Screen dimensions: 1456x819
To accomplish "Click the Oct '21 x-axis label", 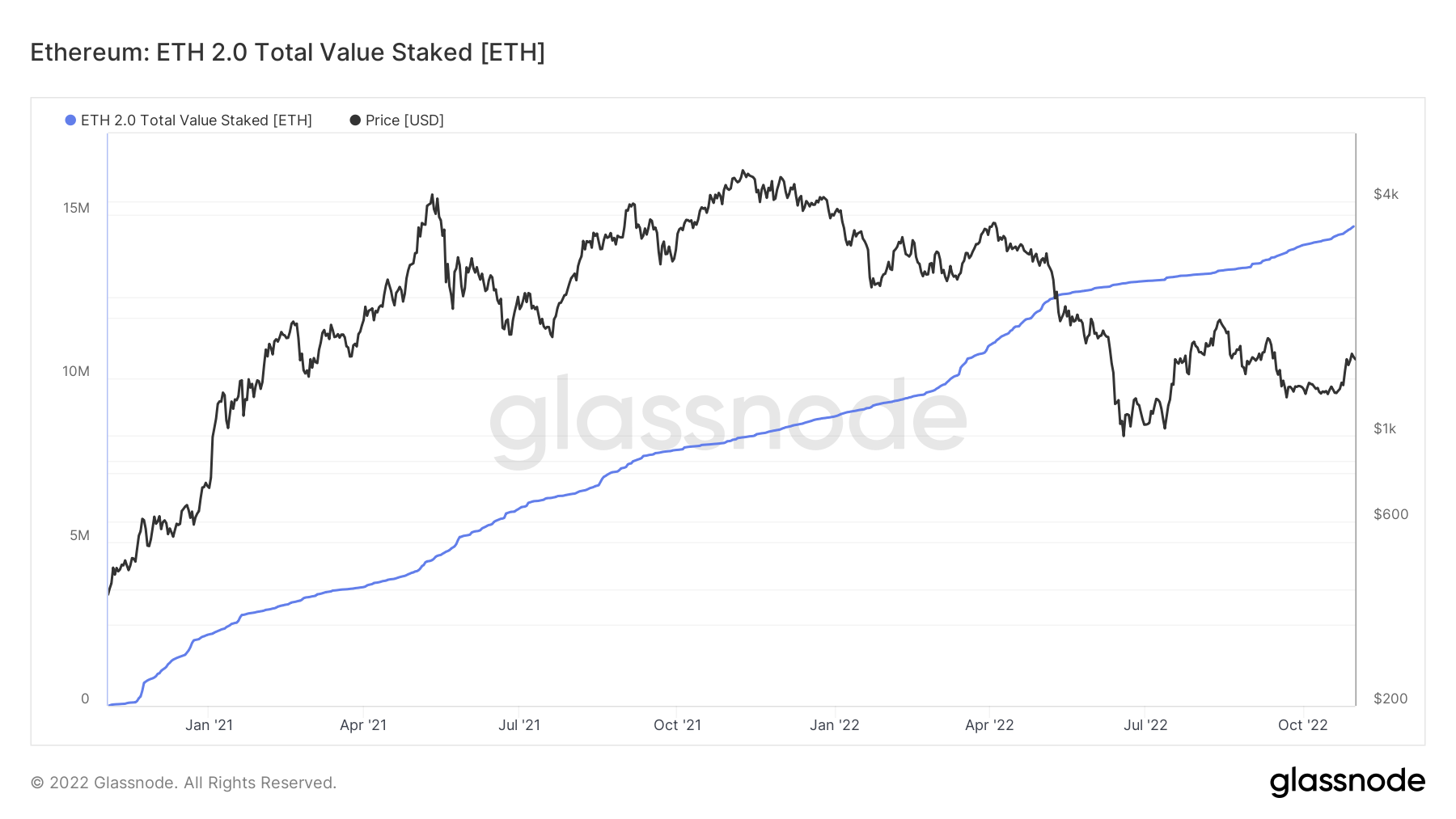I will 677,725.
